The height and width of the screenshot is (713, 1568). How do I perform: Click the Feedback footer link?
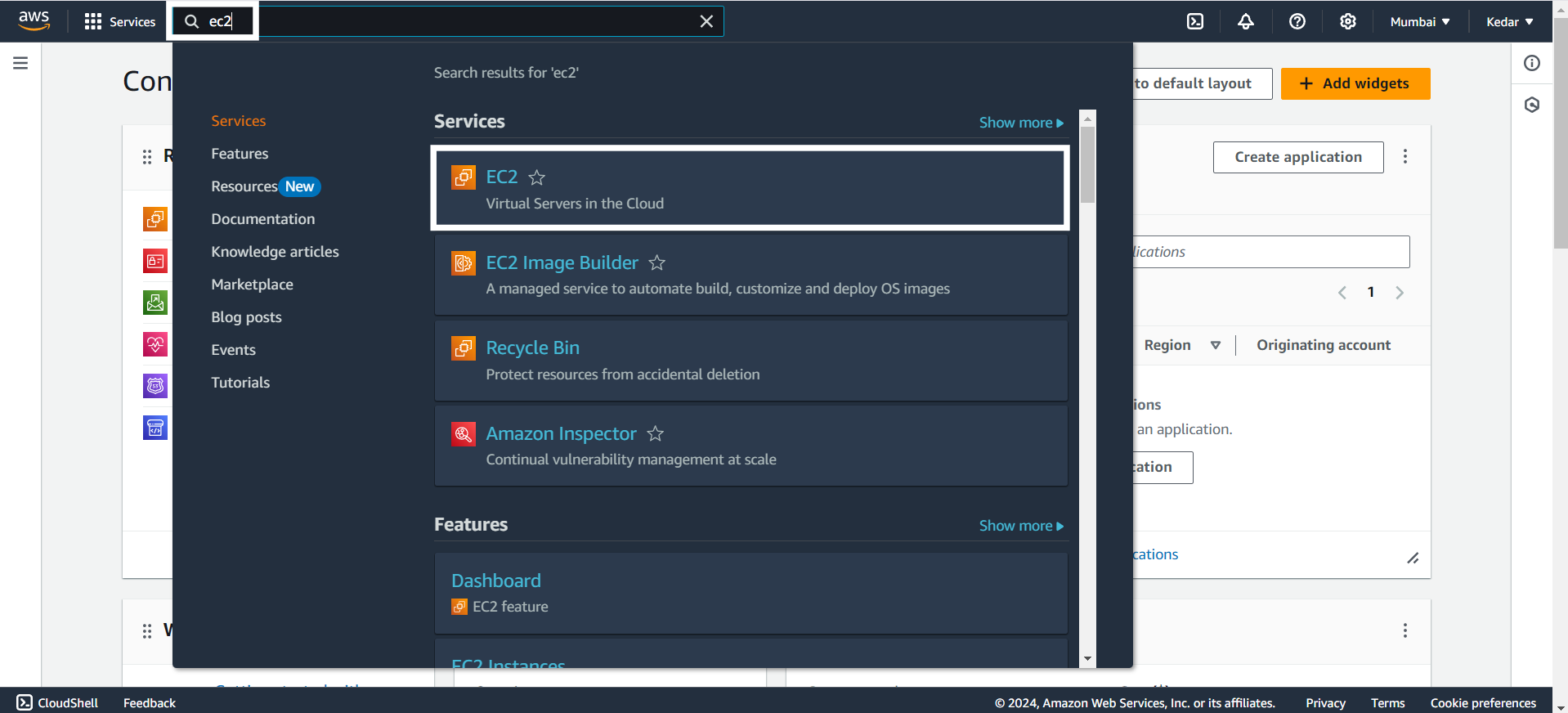(150, 702)
